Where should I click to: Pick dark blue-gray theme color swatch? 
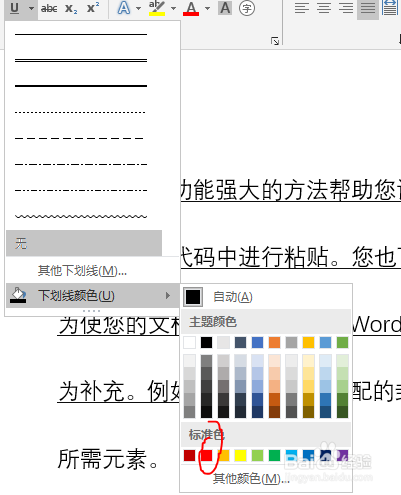(241, 342)
